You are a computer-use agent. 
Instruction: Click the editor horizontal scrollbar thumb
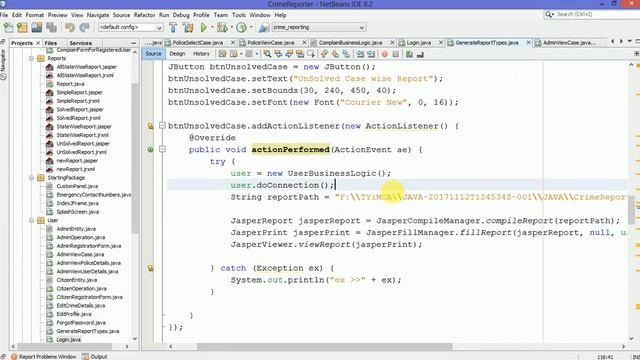pyautogui.click(x=324, y=347)
